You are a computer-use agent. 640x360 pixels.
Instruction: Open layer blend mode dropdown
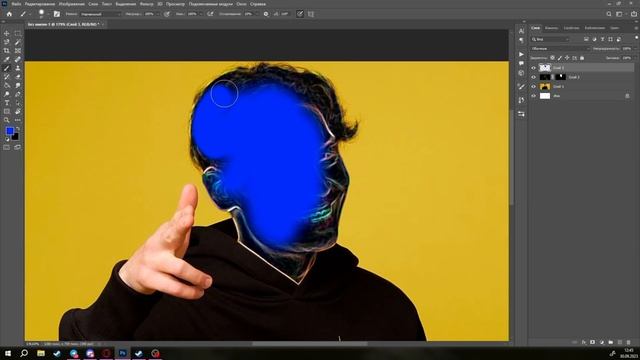click(x=560, y=49)
